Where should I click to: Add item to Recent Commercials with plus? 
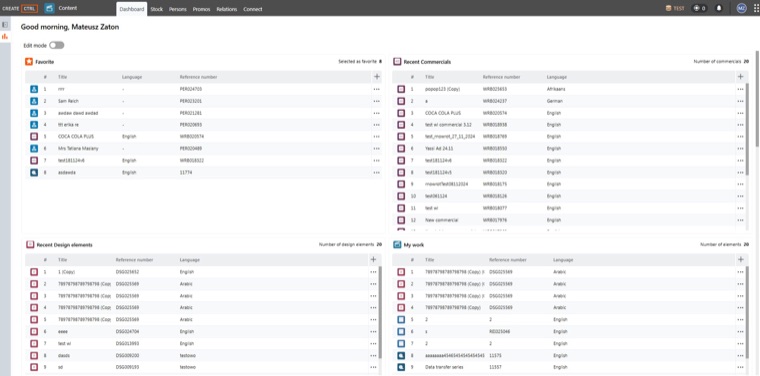[740, 77]
